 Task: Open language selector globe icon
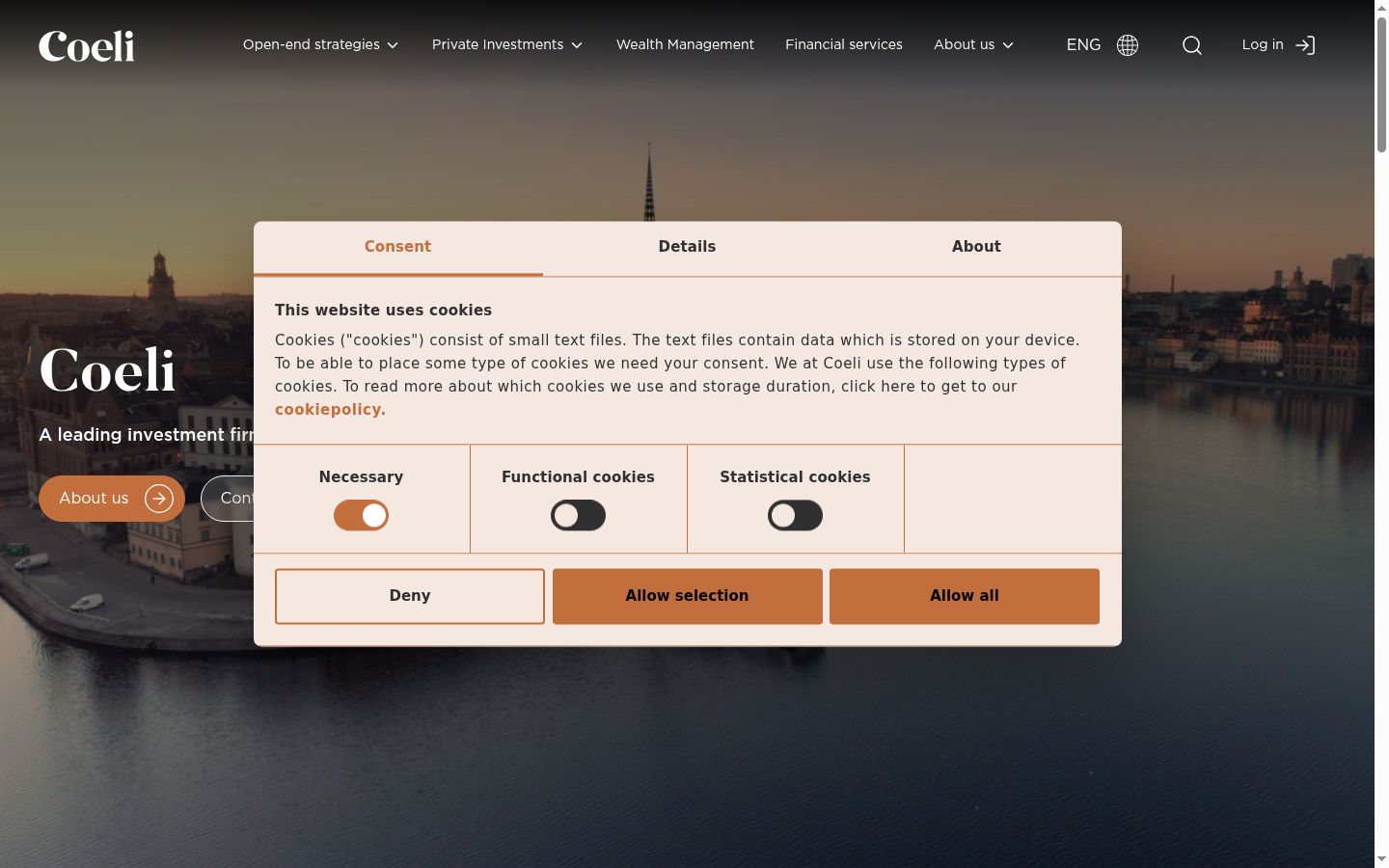[x=1128, y=45]
